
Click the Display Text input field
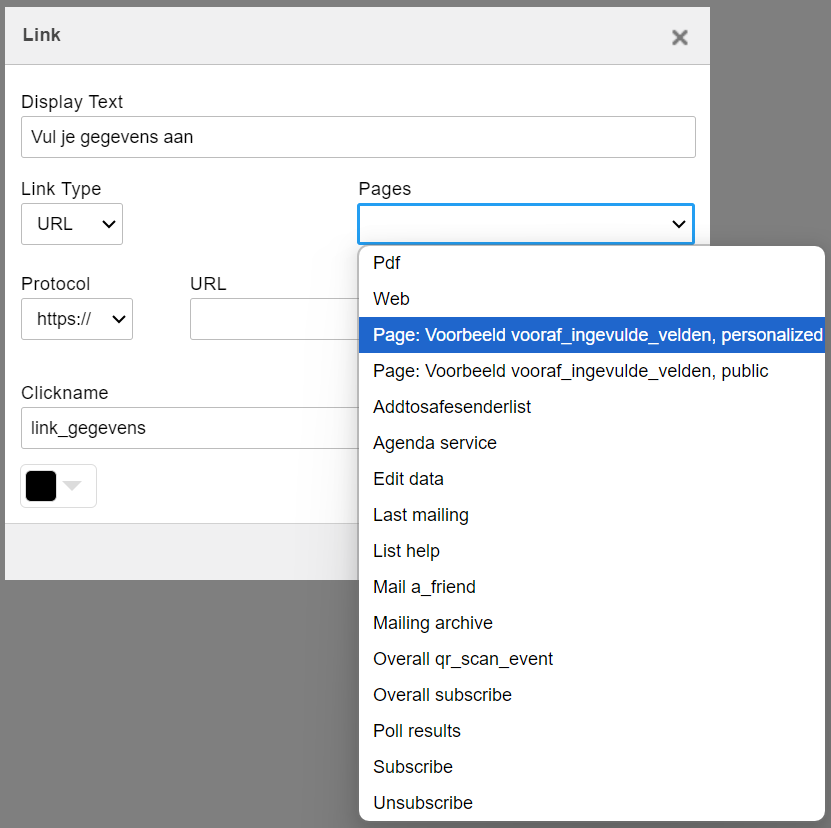tap(358, 137)
